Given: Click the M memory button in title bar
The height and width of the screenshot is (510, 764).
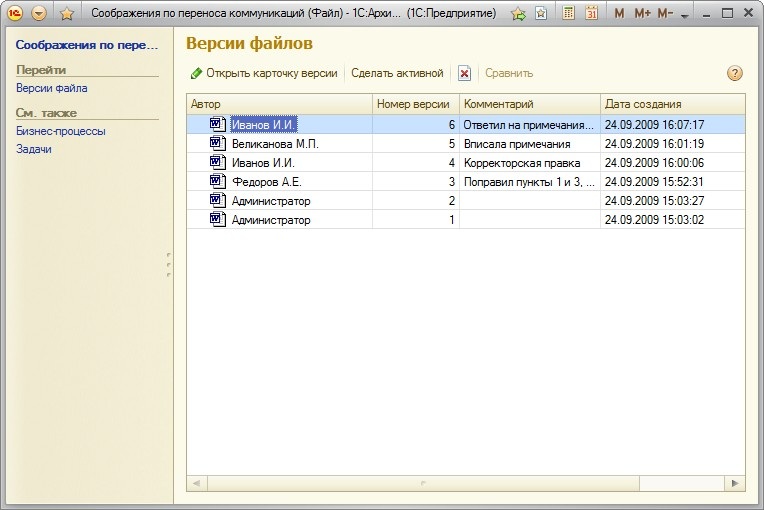Looking at the screenshot, I should coord(619,14).
